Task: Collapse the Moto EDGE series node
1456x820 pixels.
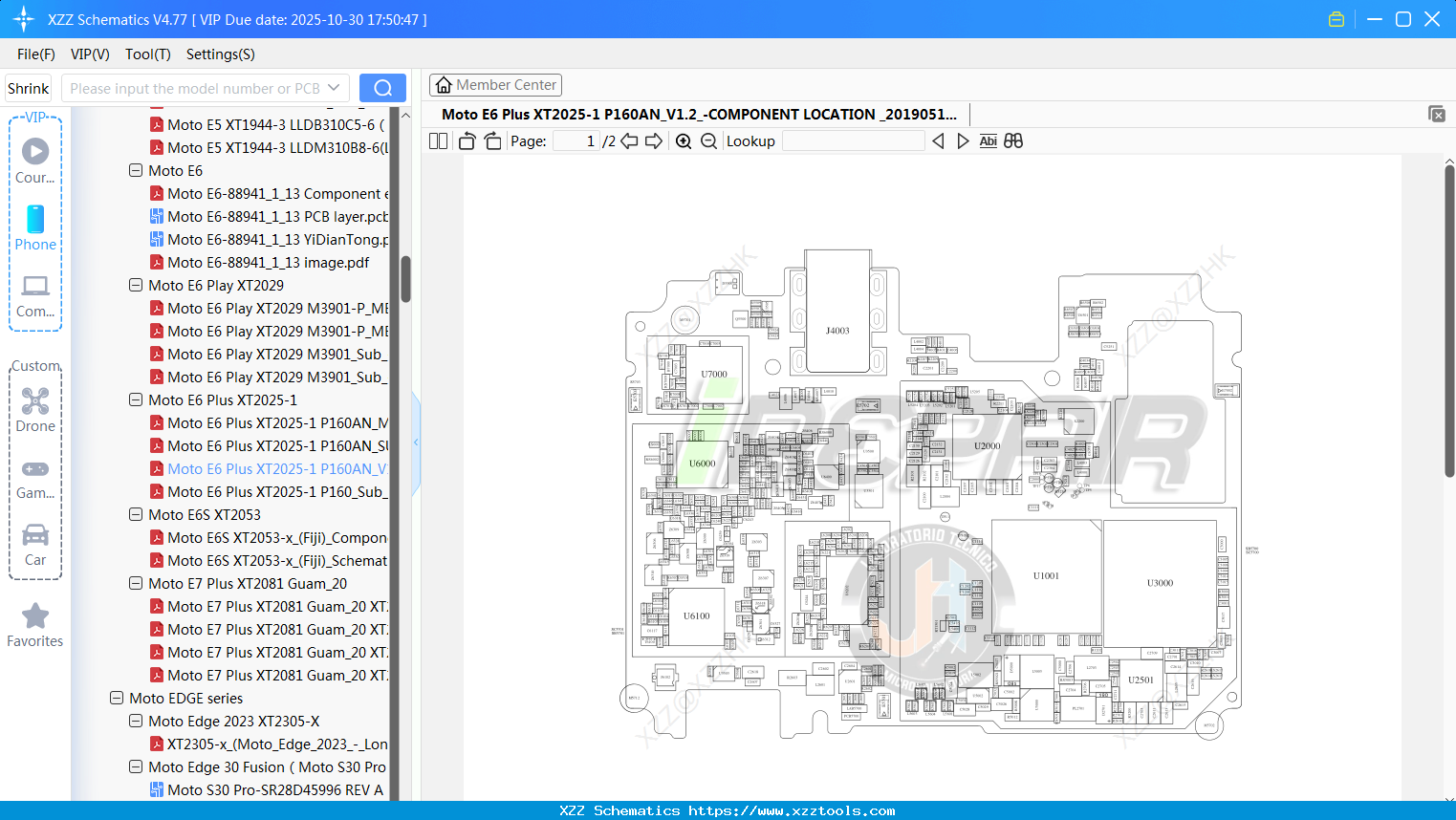Action: coord(117,699)
